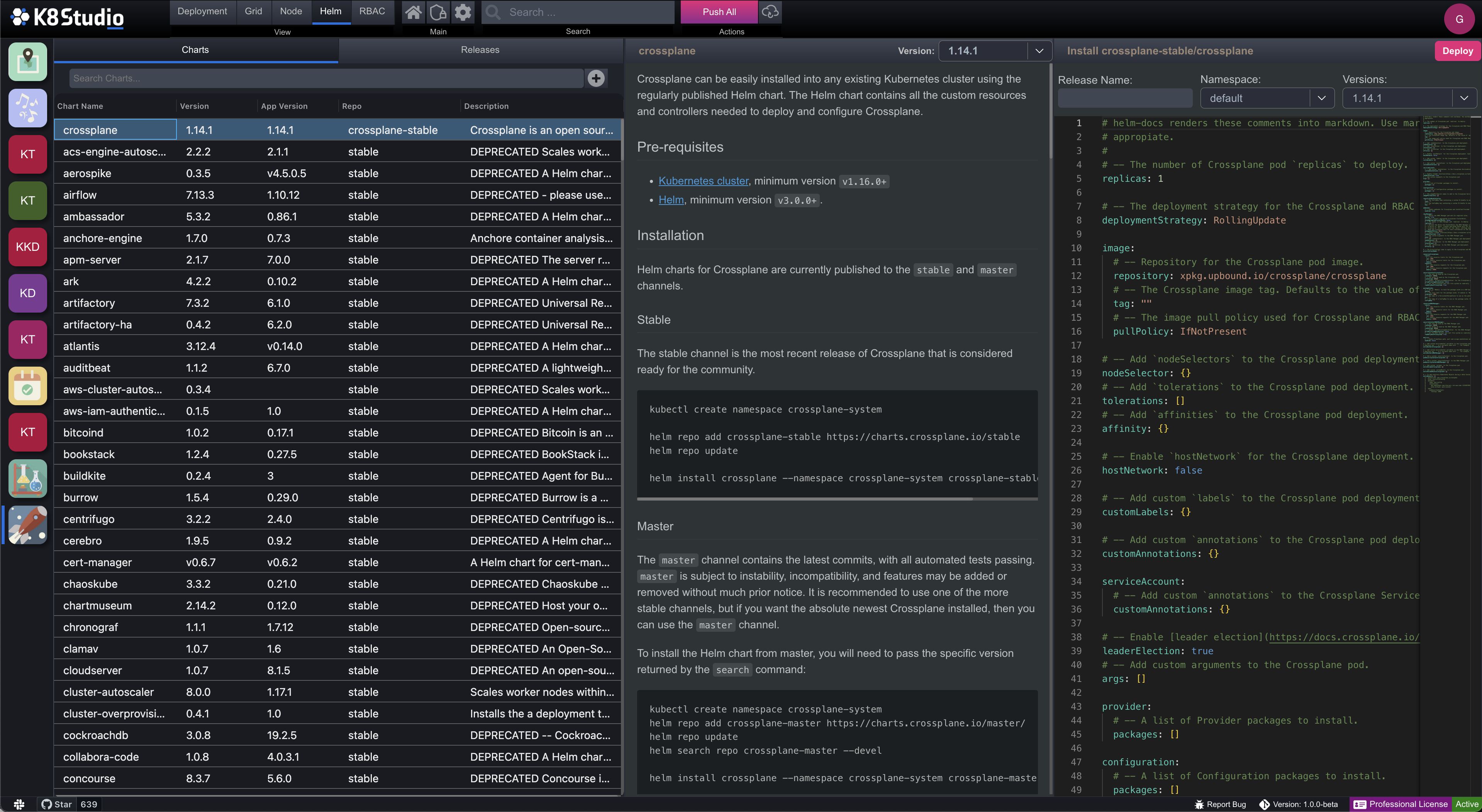Select the purple KD cluster in the sidebar
This screenshot has width=1482, height=812.
[x=28, y=293]
